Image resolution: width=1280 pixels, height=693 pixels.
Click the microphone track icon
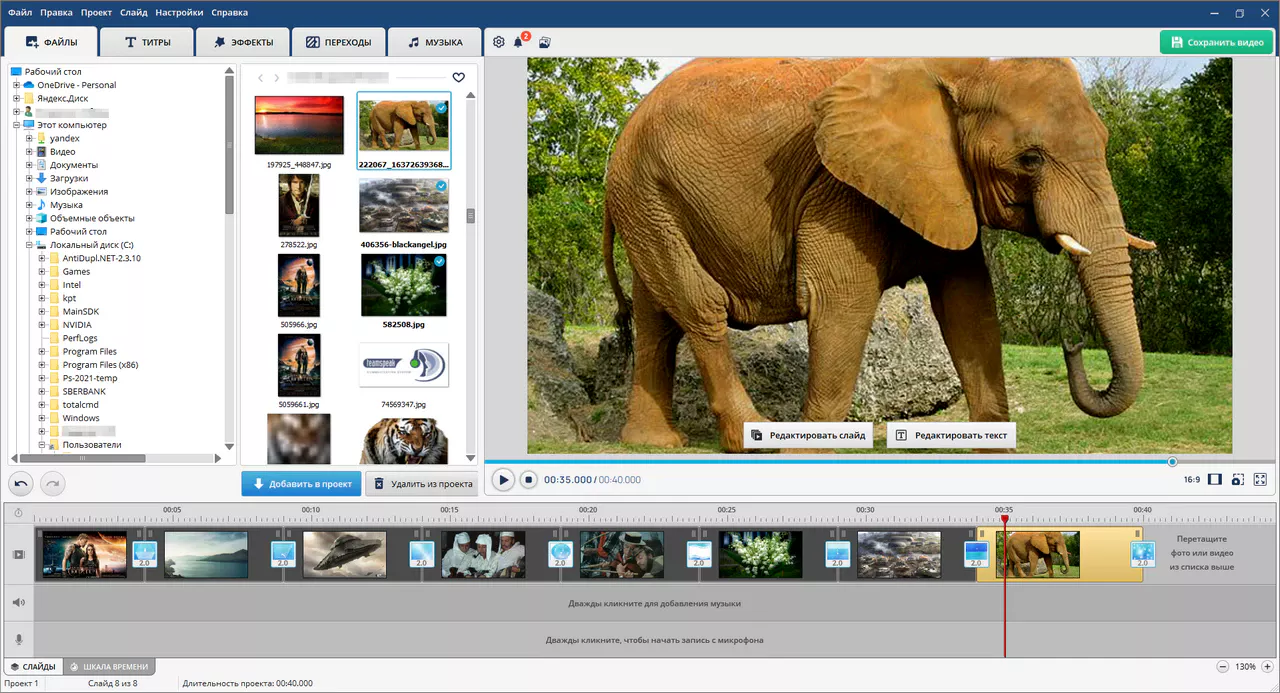point(18,640)
